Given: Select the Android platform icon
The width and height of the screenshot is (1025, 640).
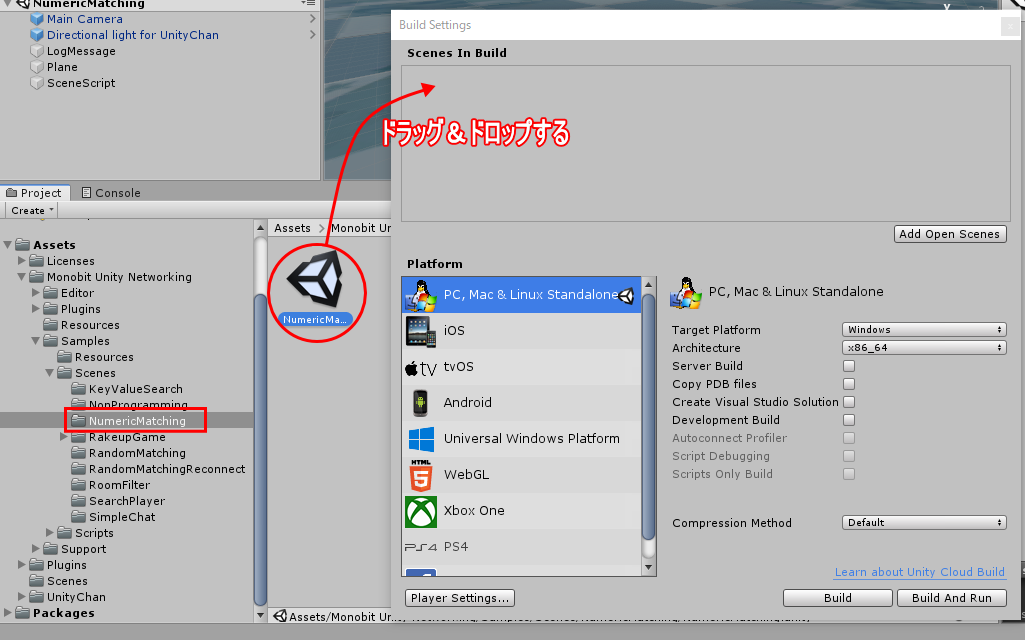Looking at the screenshot, I should pyautogui.click(x=420, y=403).
